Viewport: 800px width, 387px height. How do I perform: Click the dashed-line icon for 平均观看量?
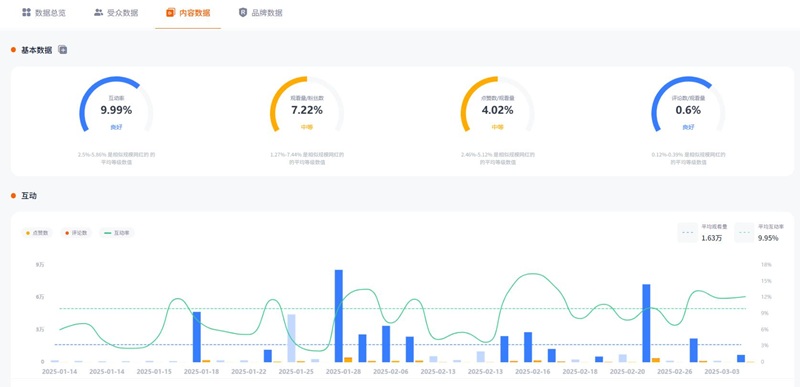[687, 233]
